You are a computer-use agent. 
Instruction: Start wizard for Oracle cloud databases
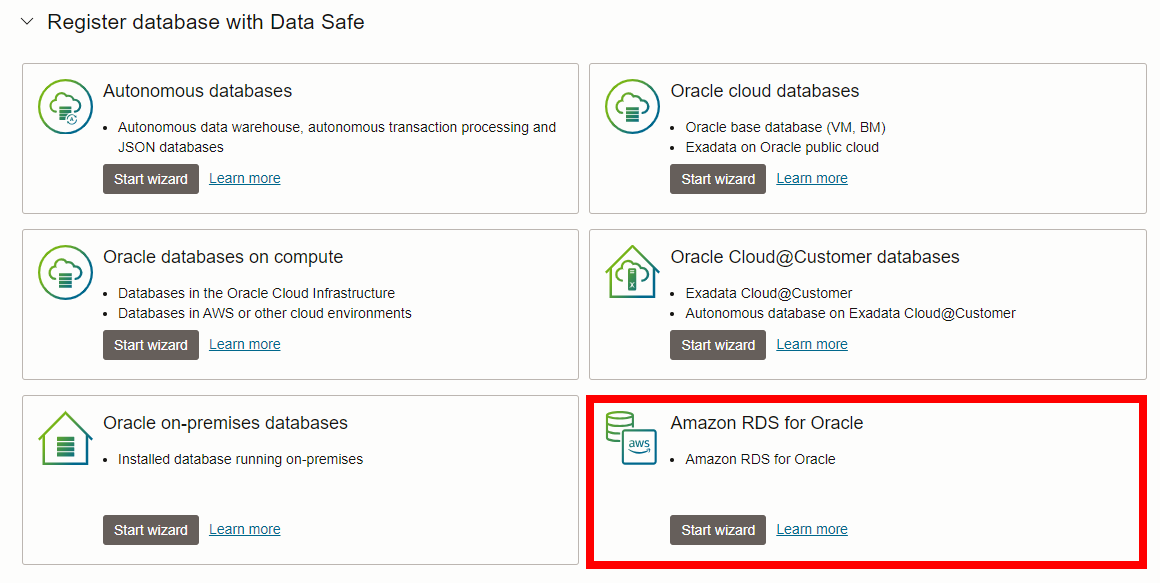(717, 179)
